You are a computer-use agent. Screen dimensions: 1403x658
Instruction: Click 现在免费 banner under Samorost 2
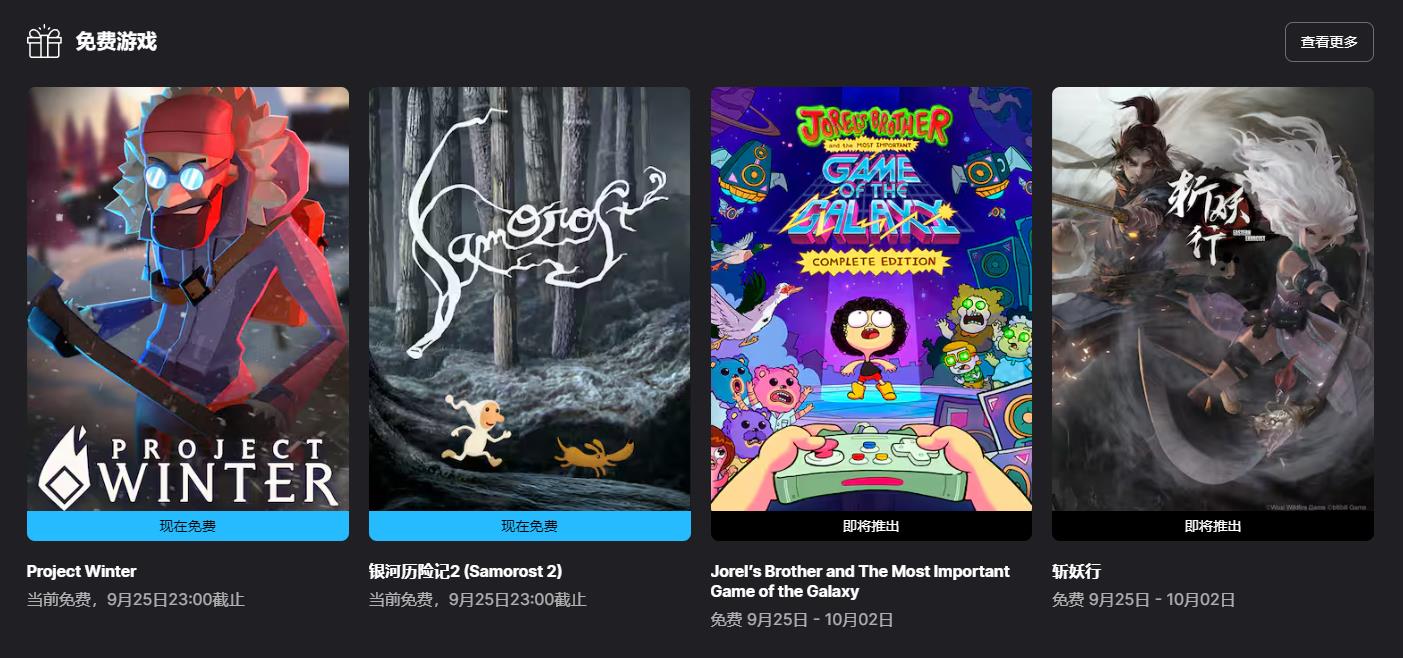click(x=530, y=526)
